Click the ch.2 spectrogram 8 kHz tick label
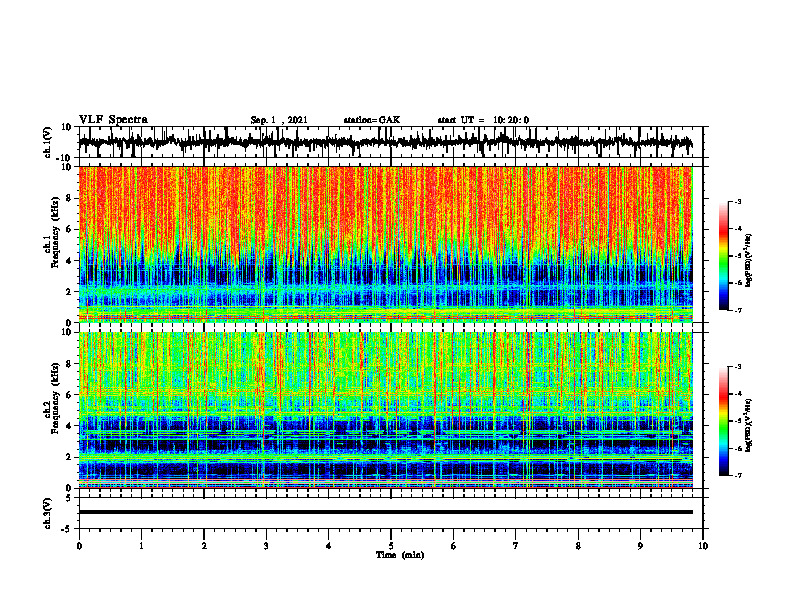Image resolution: width=792 pixels, height=612 pixels. coord(69,364)
